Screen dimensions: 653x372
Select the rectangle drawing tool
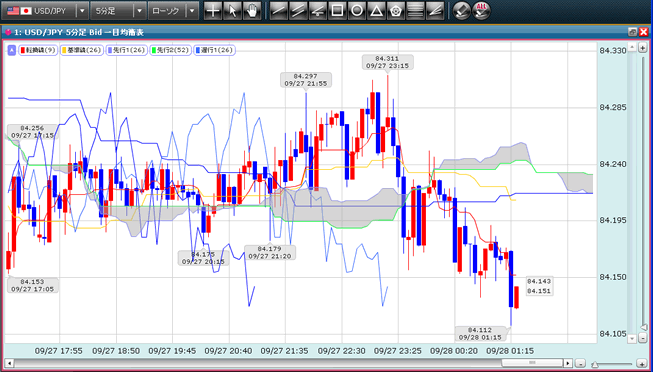click(x=337, y=11)
